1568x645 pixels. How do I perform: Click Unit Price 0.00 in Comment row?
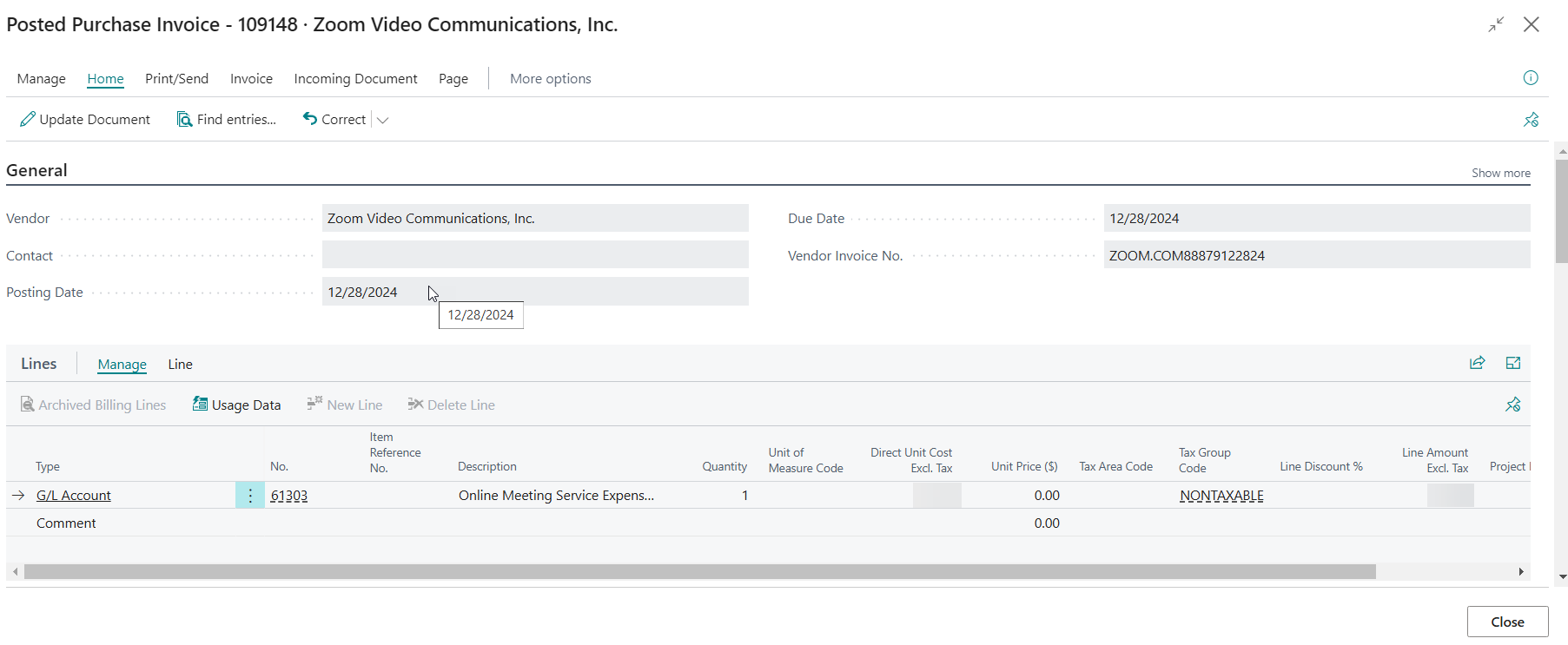click(1047, 523)
